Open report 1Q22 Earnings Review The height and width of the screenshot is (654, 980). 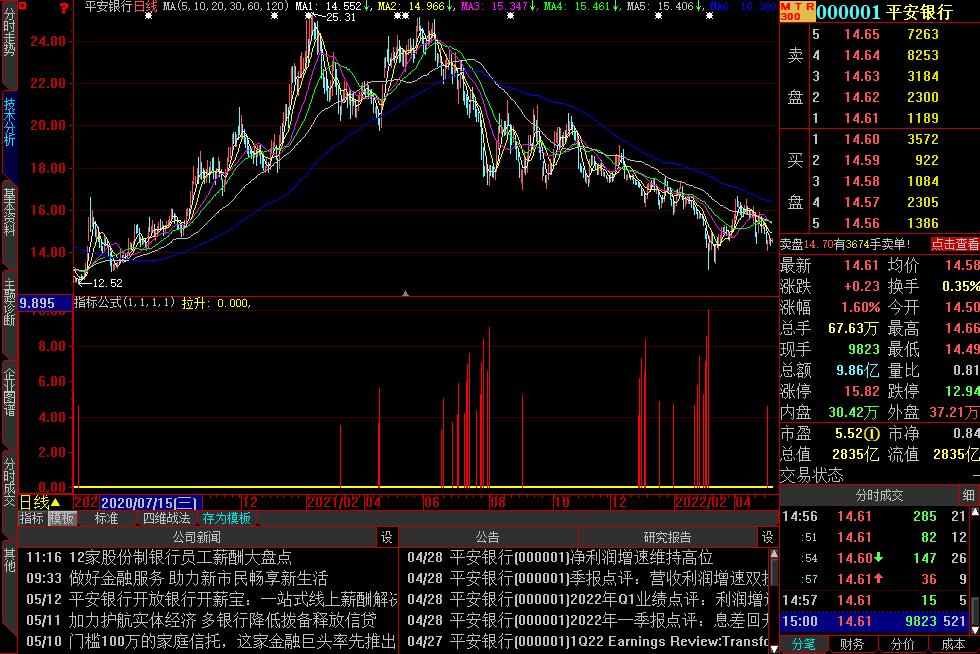(x=609, y=641)
